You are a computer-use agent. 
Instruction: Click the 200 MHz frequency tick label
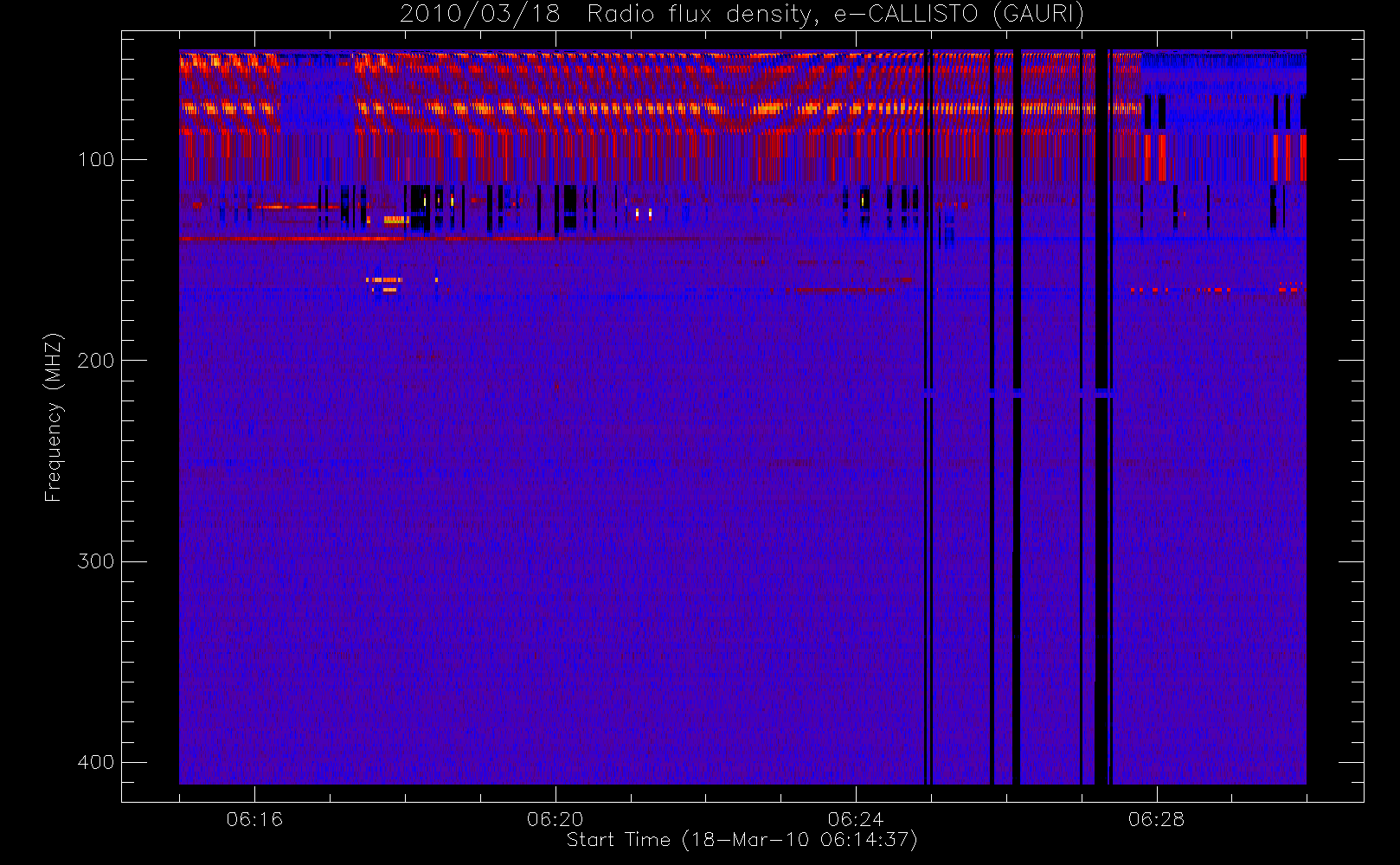click(x=96, y=361)
